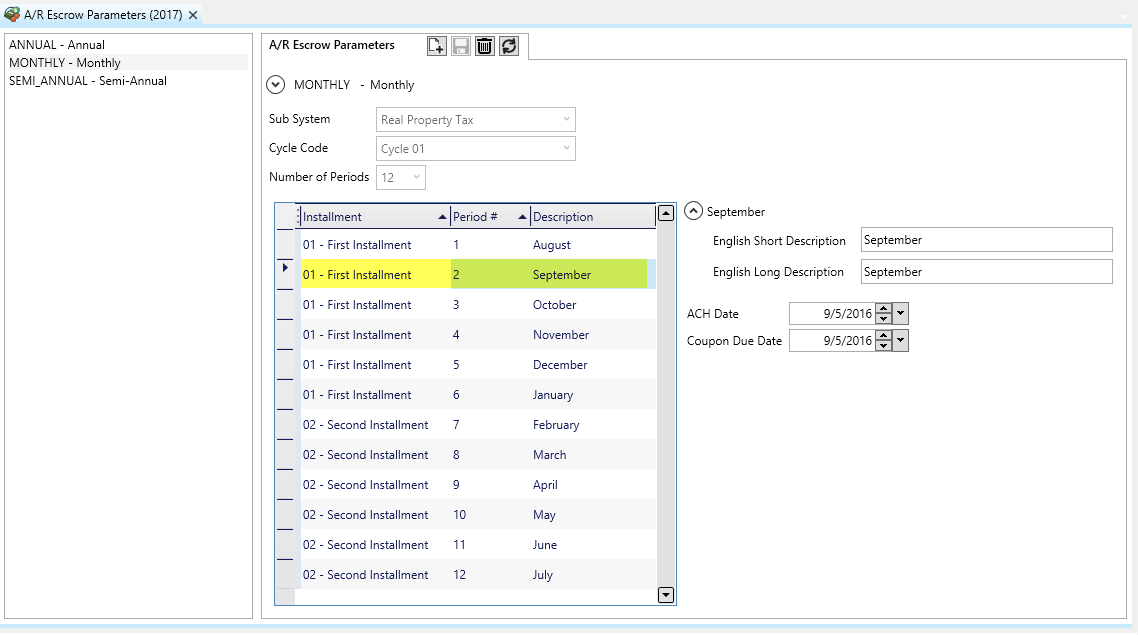The height and width of the screenshot is (635, 1138).
Task: Collapse the MONTHLY - Monthly section
Action: point(276,85)
